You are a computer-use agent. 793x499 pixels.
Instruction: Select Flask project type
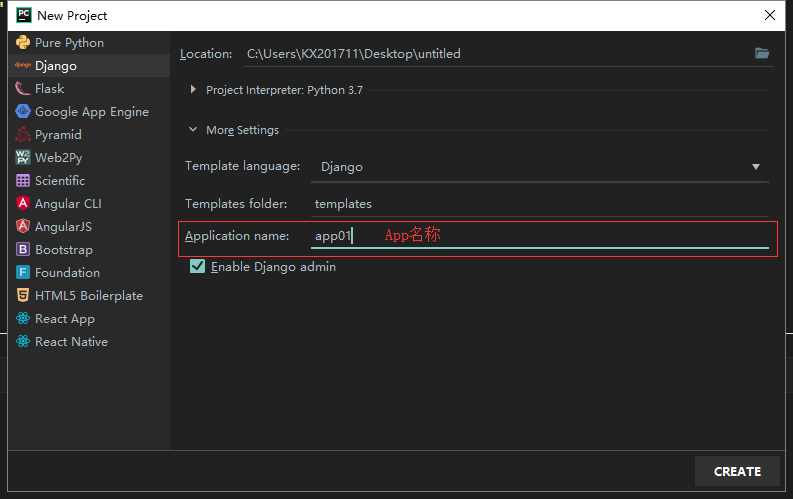(89, 88)
